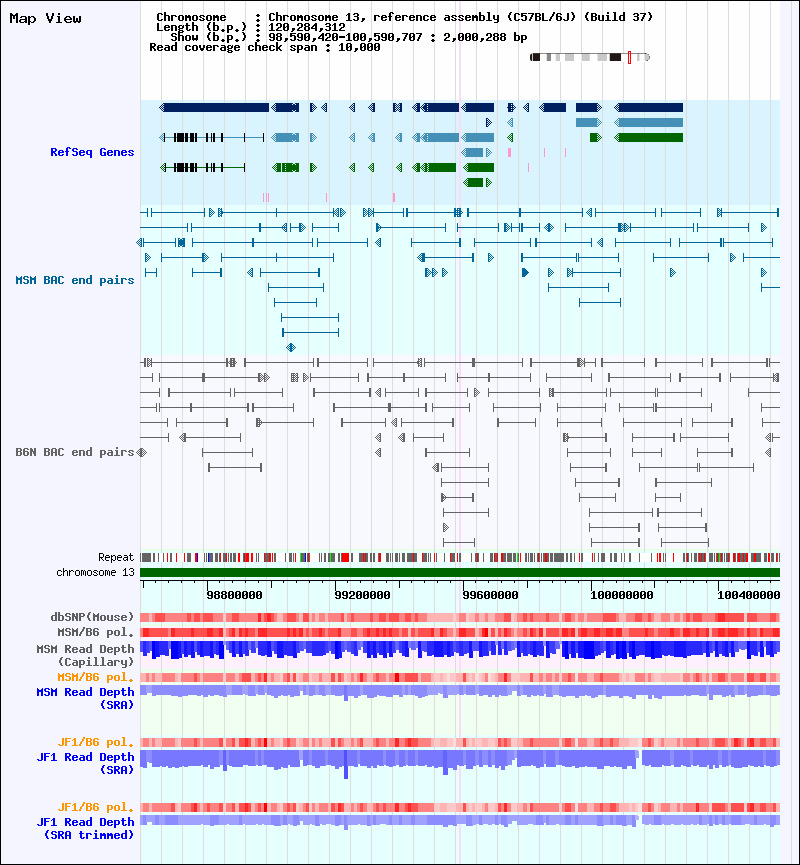
Task: Click the 'Show (b.p.)' range text
Action: click(x=349, y=38)
